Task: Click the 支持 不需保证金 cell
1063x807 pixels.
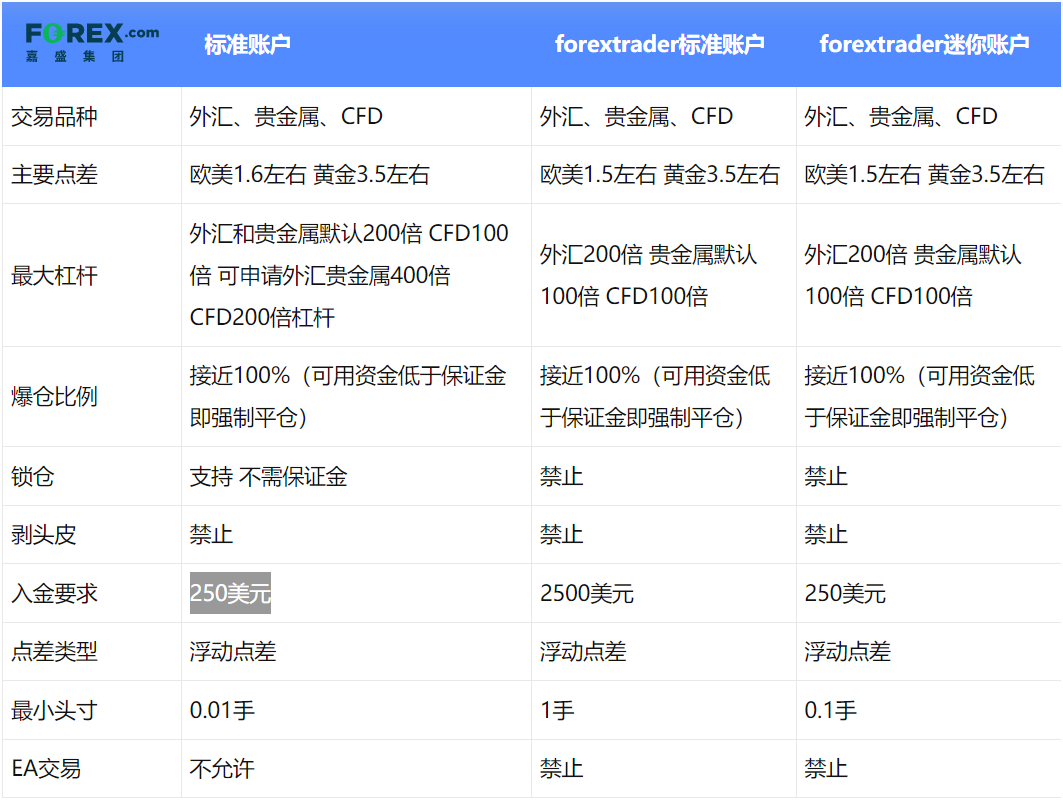Action: pos(268,477)
